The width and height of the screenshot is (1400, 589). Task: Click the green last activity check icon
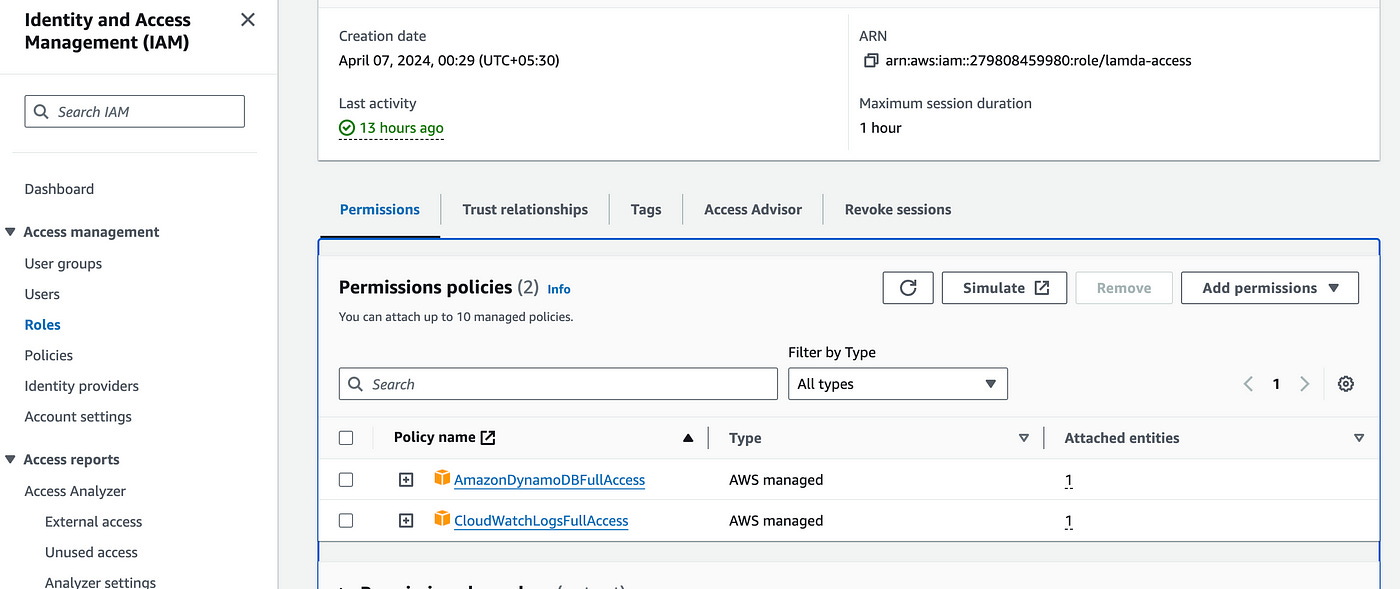(x=347, y=128)
